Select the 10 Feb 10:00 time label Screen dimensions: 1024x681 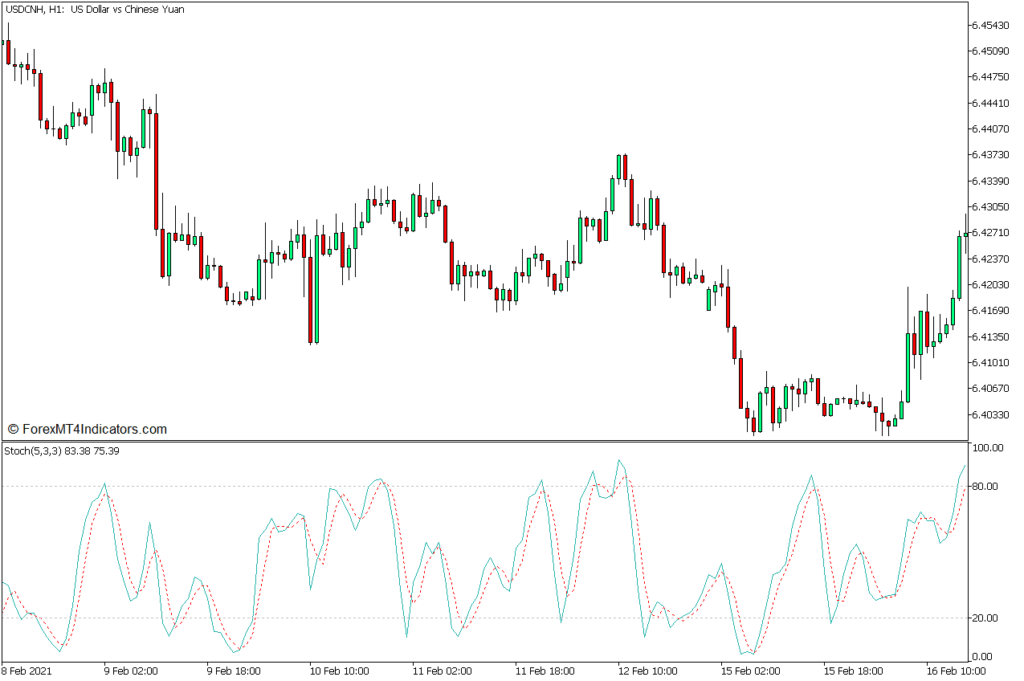(340, 670)
